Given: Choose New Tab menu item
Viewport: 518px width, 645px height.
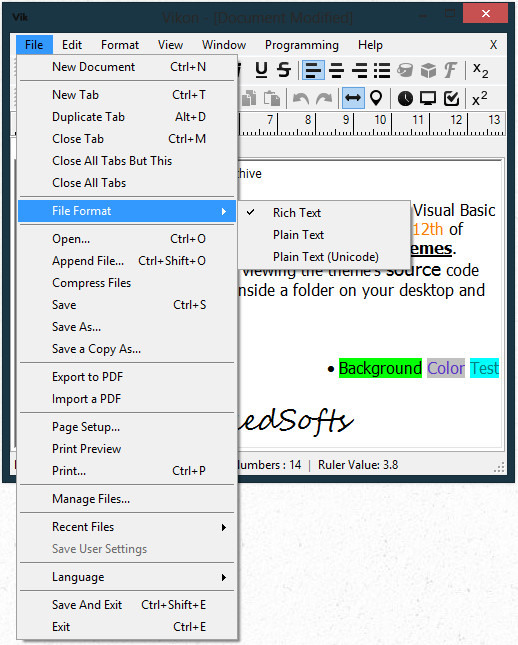Looking at the screenshot, I should coord(127,95).
